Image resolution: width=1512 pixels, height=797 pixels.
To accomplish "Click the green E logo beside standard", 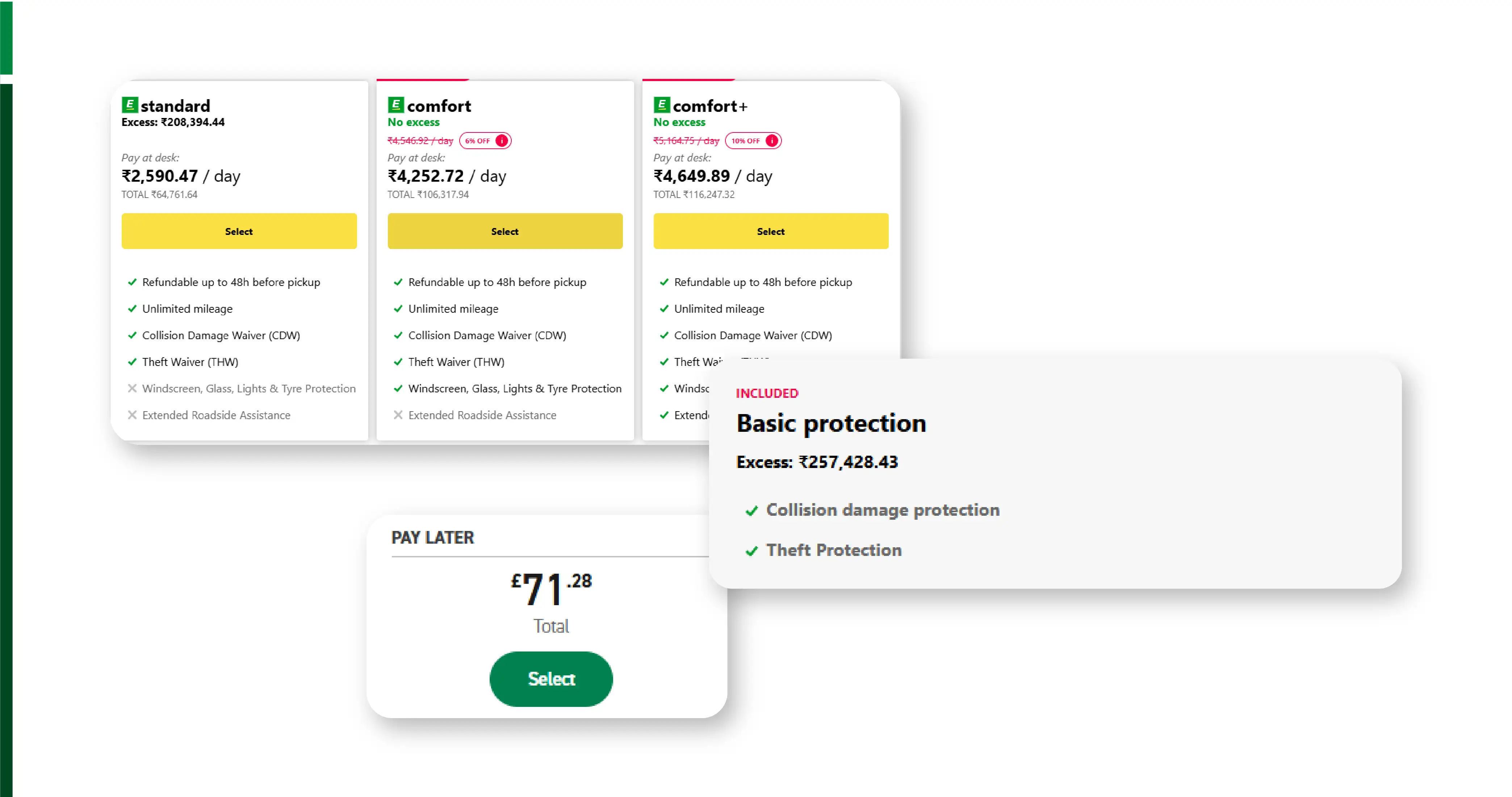I will (x=130, y=105).
